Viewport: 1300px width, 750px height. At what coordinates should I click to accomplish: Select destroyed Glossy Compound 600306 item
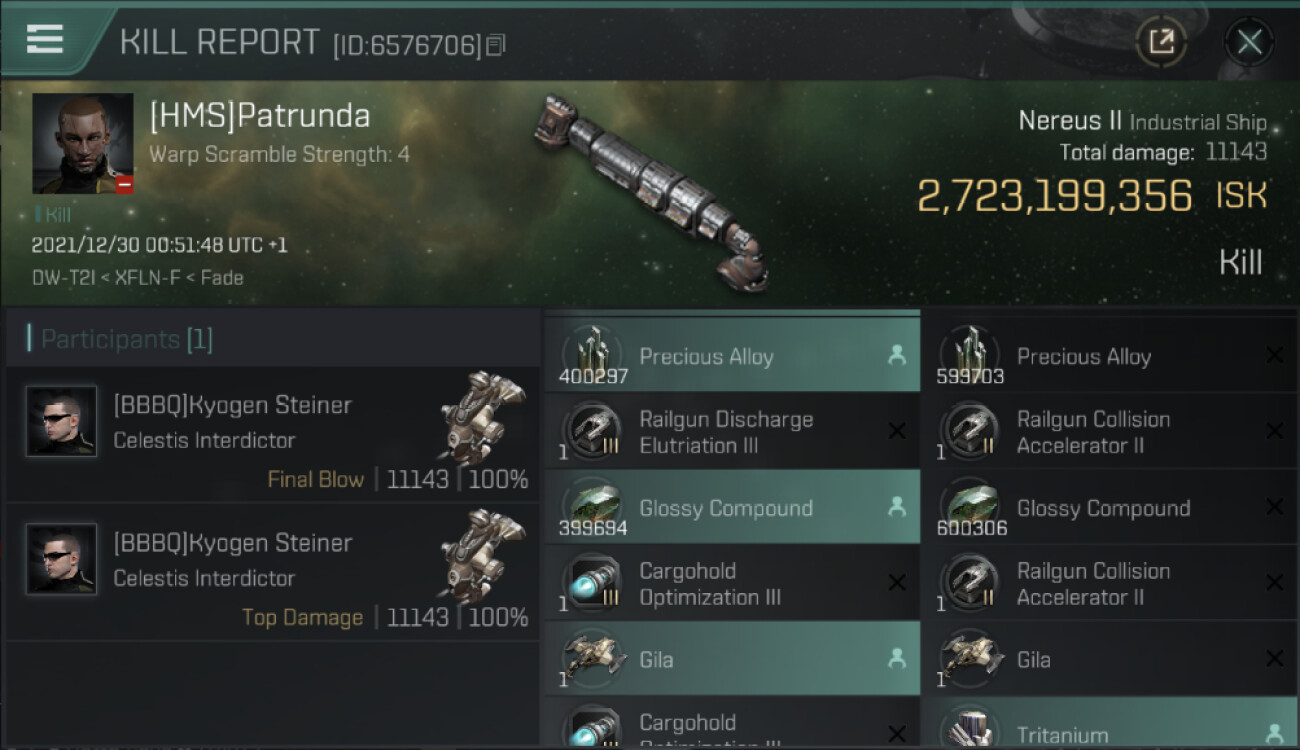click(1111, 508)
